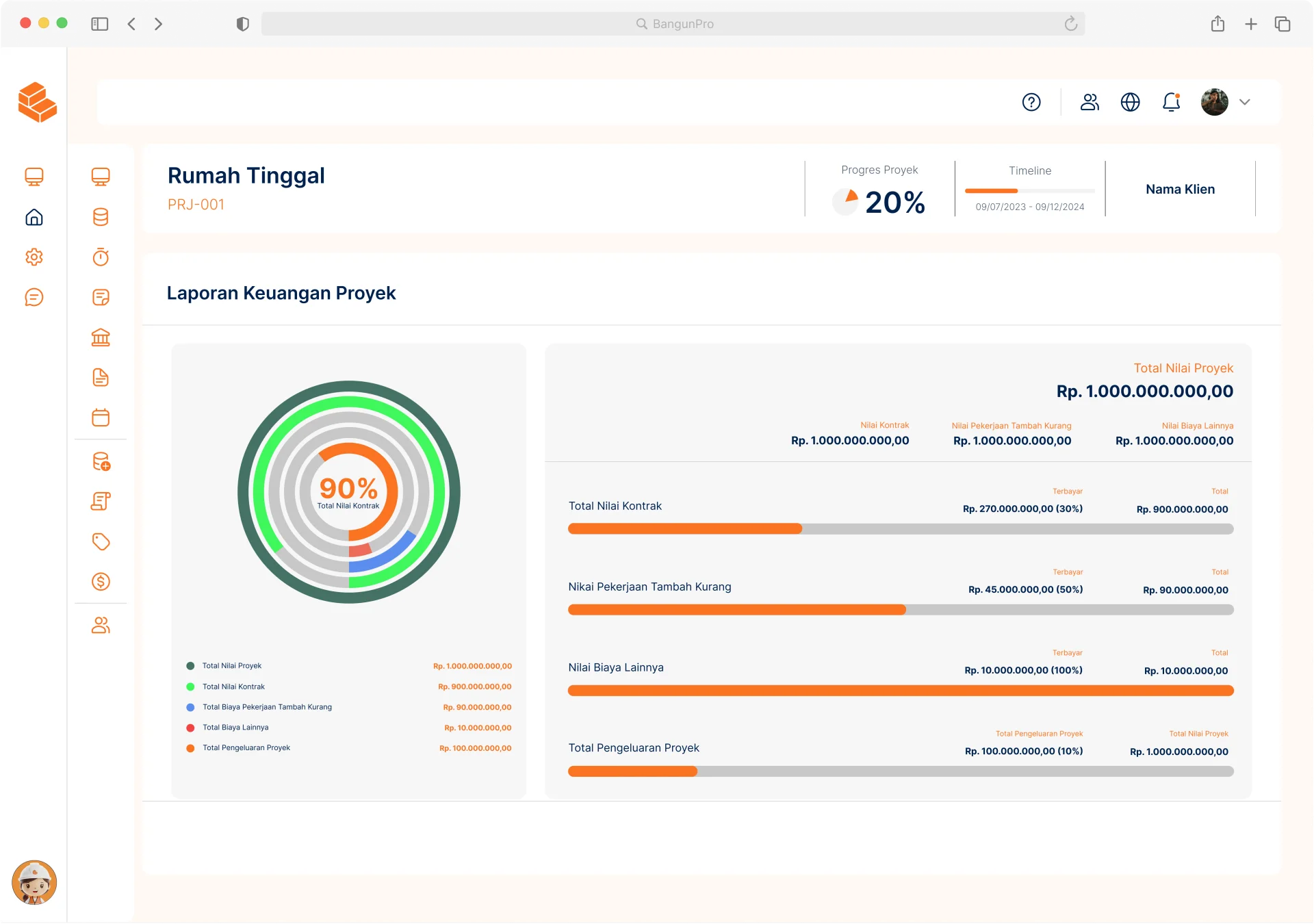Screen dimensions: 1314x924
Task: Toggle the browser sidebar panel button
Action: coord(100,24)
